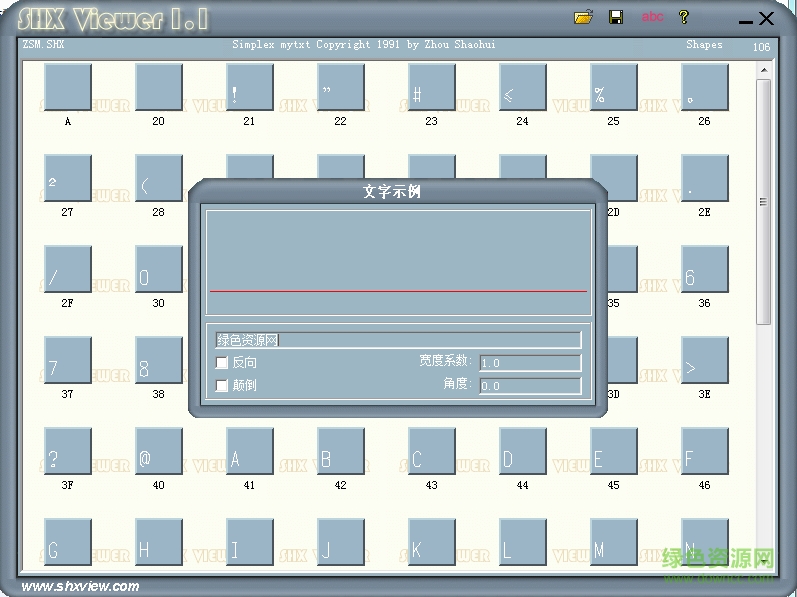
Task: Select the question mark tile labeled 3F
Action: point(68,451)
